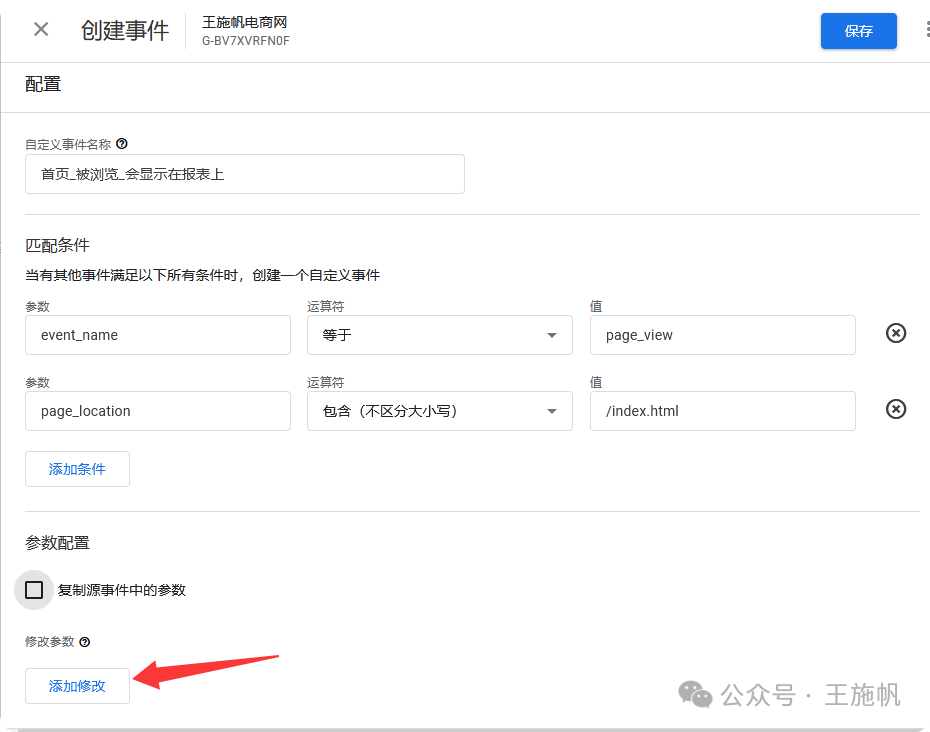The image size is (930, 732).
Task: Select measurement ID G-BV7XVRFN0F
Action: (x=246, y=41)
